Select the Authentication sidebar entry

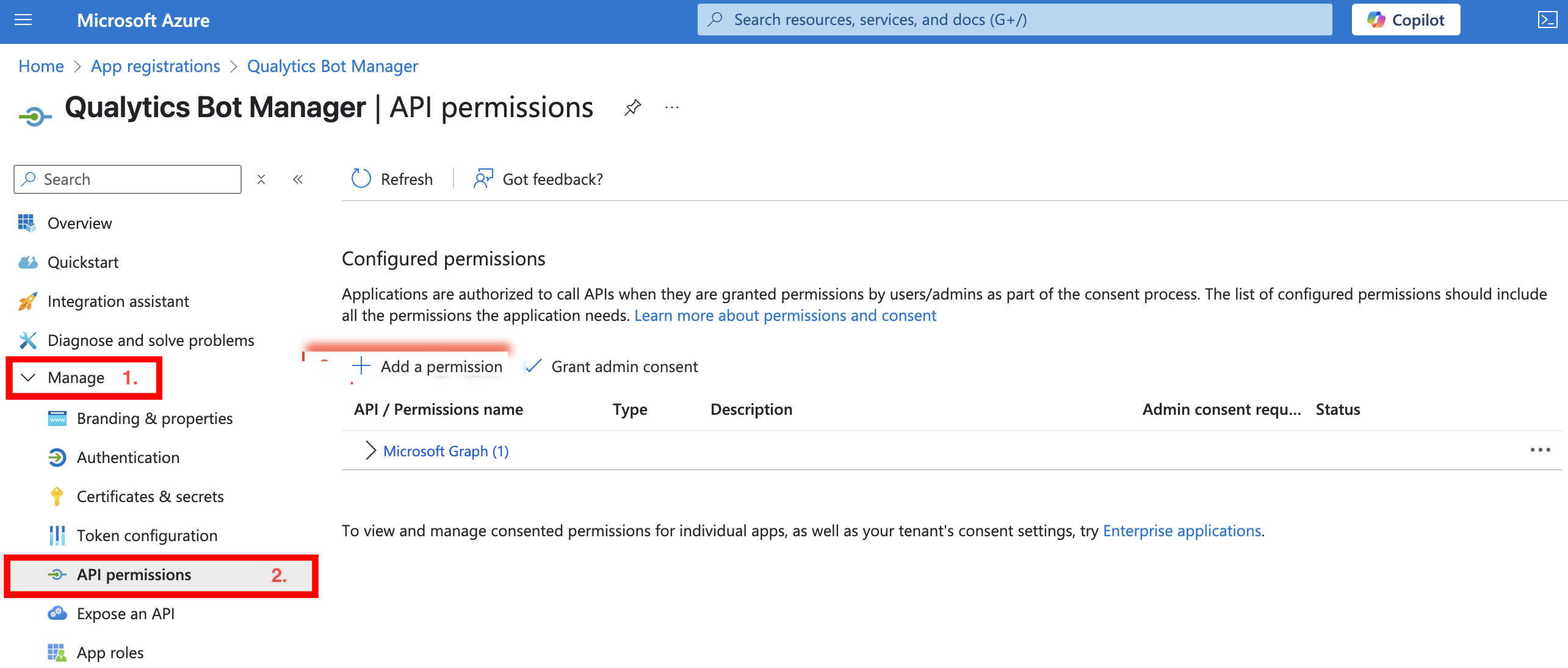coord(128,457)
